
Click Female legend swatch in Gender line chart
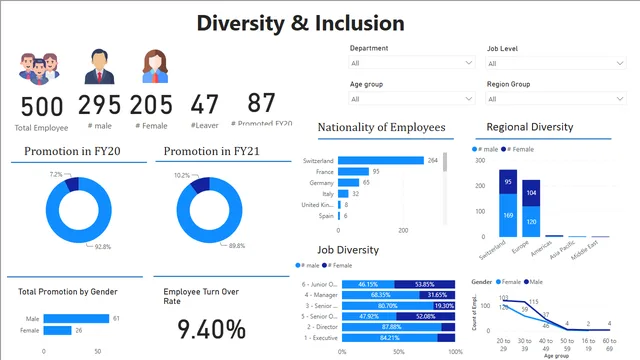(498, 282)
